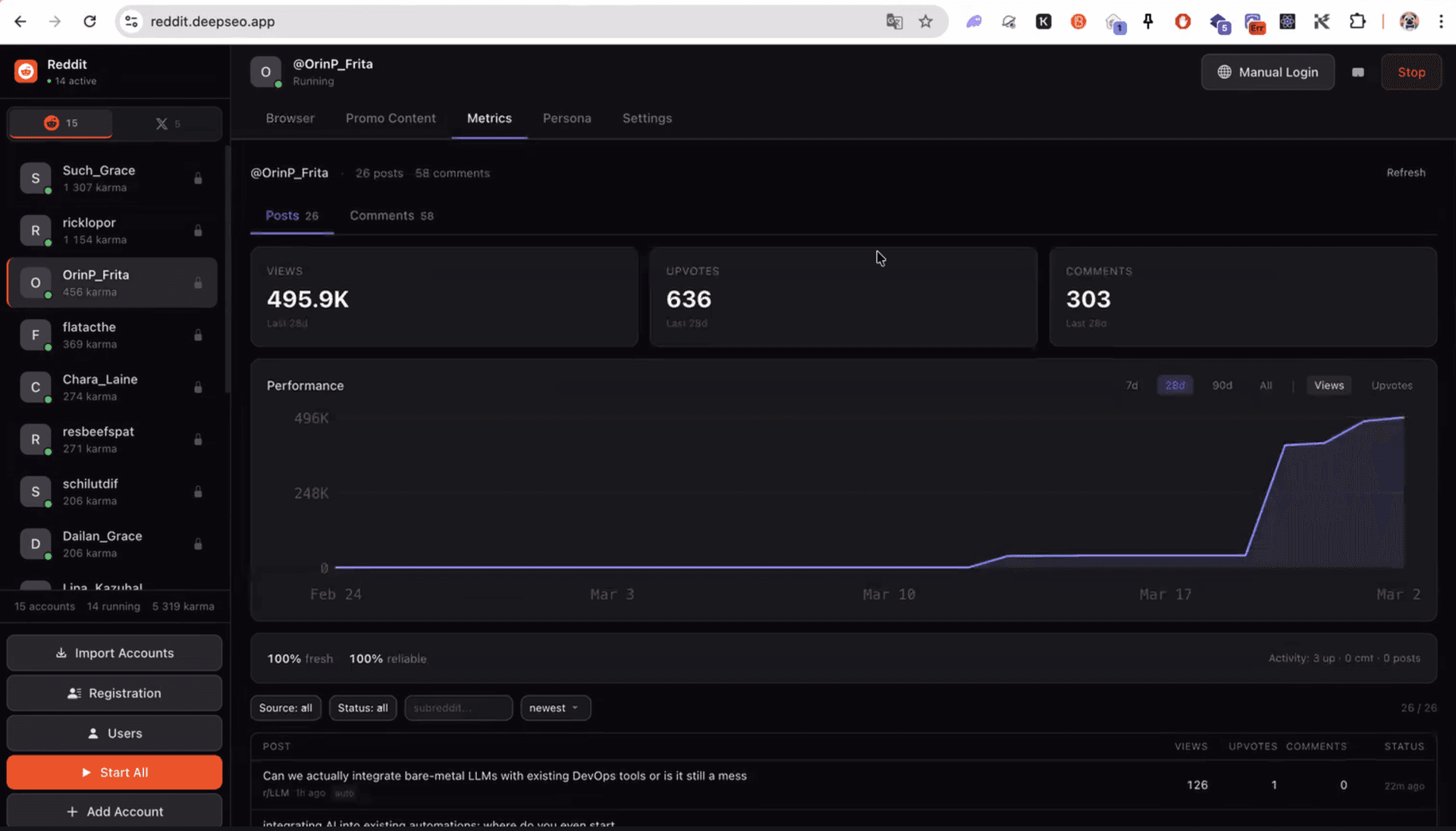This screenshot has width=1456, height=831.
Task: Click the Add Account option
Action: point(114,811)
